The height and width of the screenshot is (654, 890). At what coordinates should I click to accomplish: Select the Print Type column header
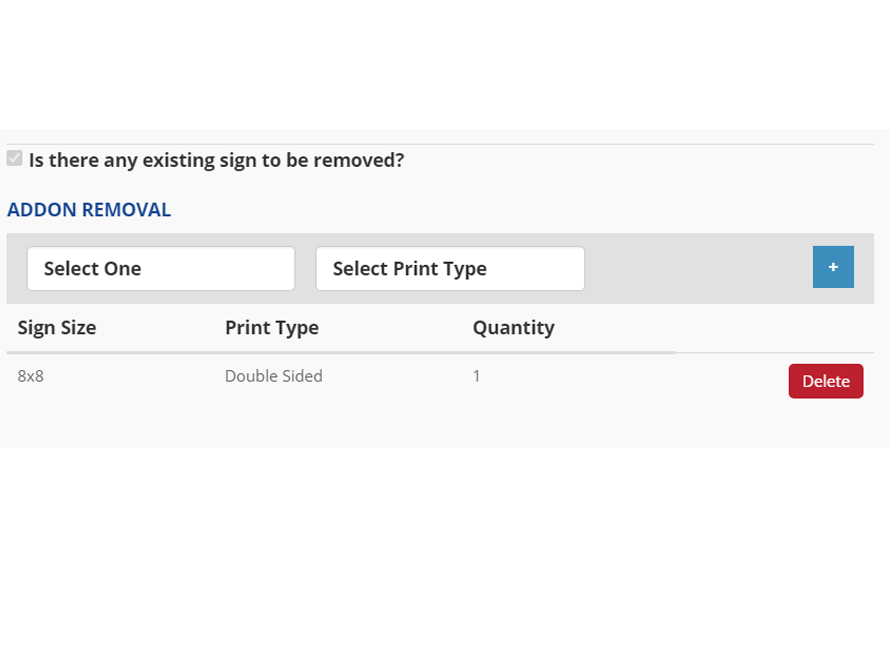click(272, 327)
